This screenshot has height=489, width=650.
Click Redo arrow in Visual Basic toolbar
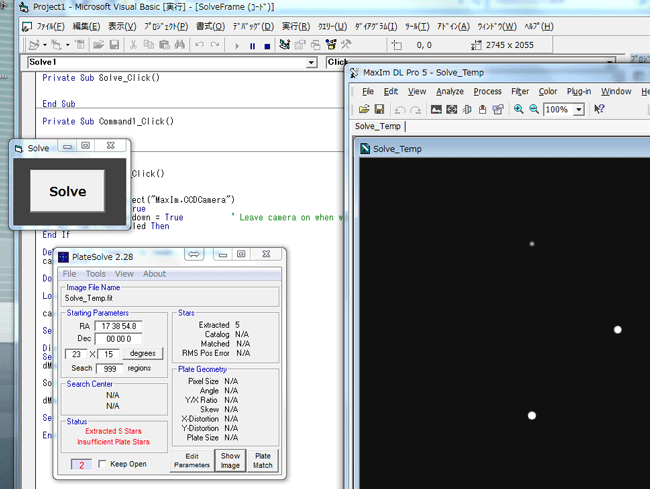pos(215,45)
